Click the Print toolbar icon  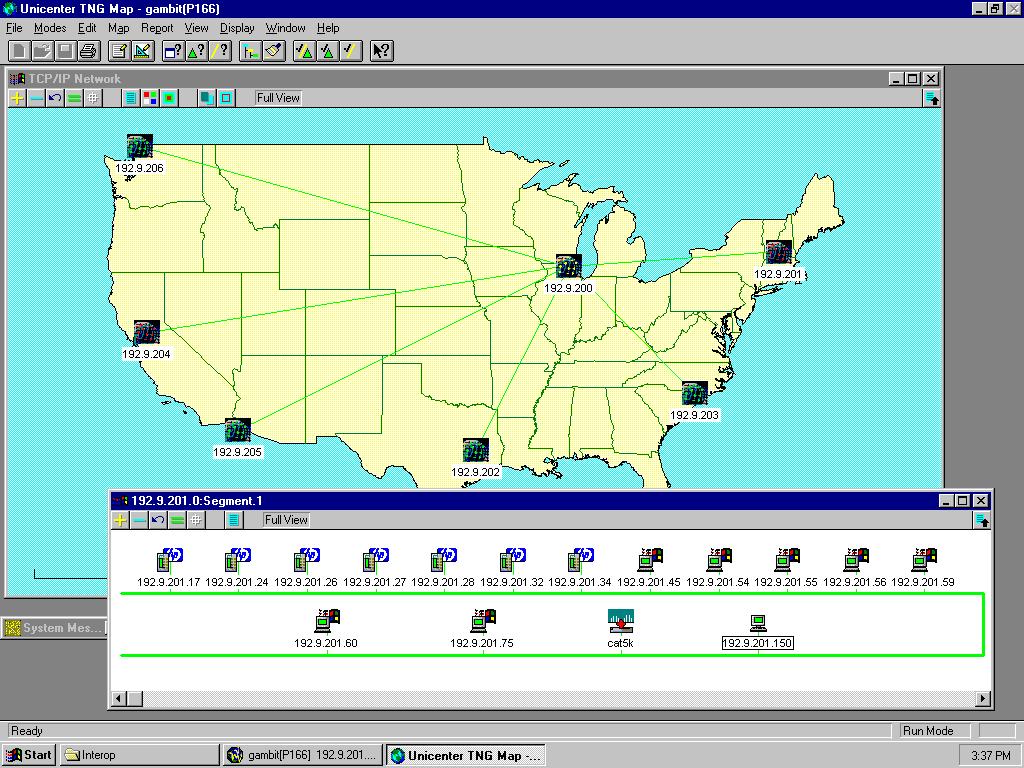(x=88, y=51)
